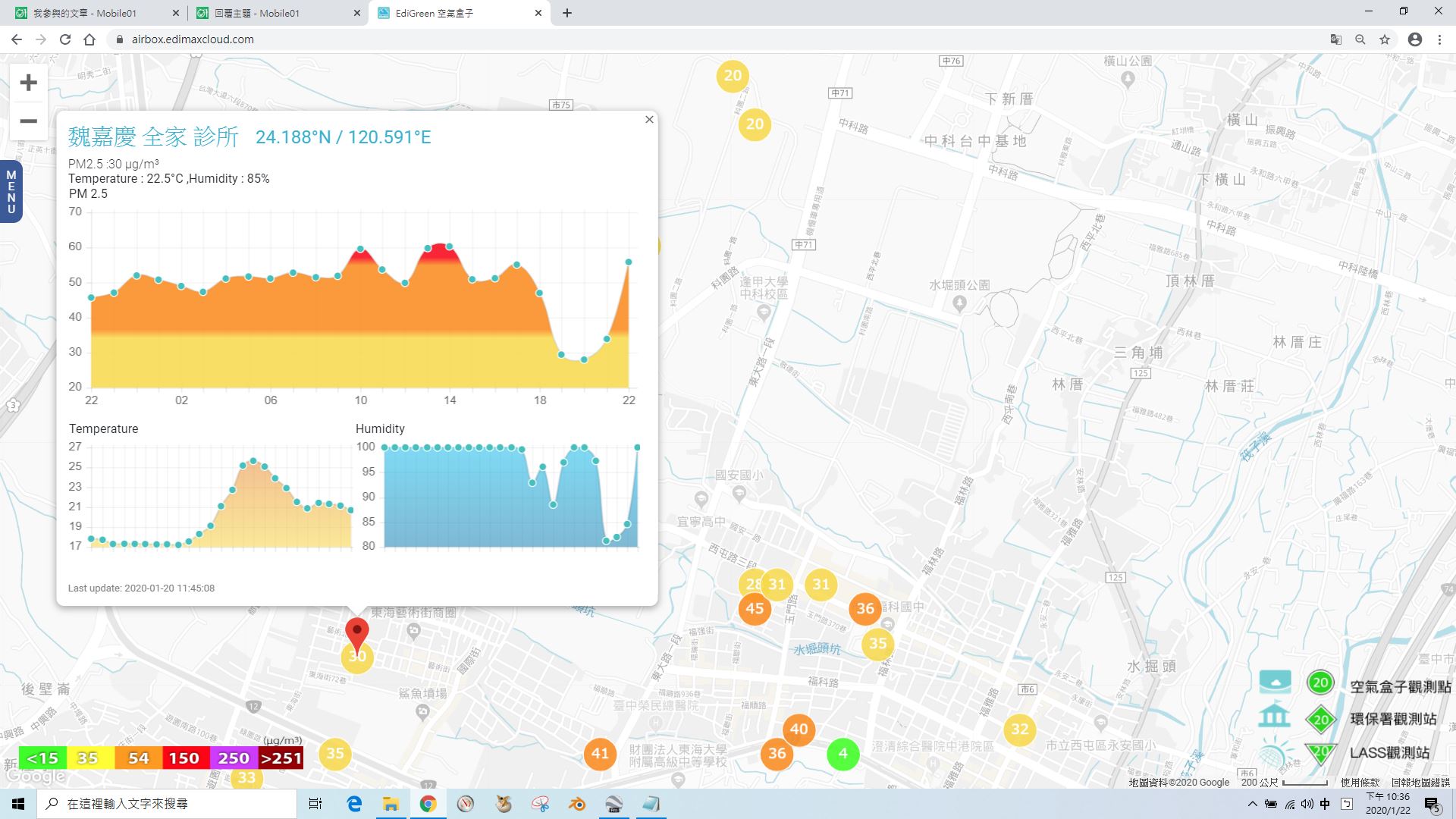Image resolution: width=1456 pixels, height=819 pixels.
Task: Bookmark this page with star icon
Action: pos(1385,39)
